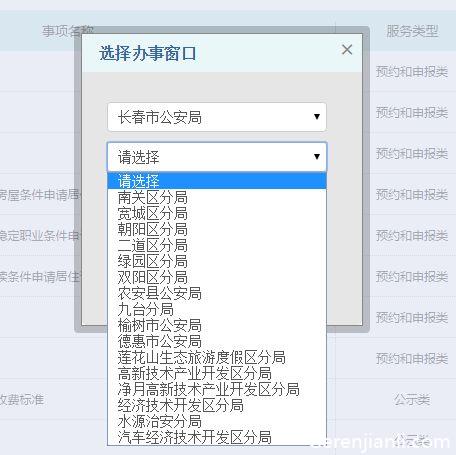Screen dimensions: 456x455
Task: Choose 水源治安分局 option
Action: [x=217, y=421]
